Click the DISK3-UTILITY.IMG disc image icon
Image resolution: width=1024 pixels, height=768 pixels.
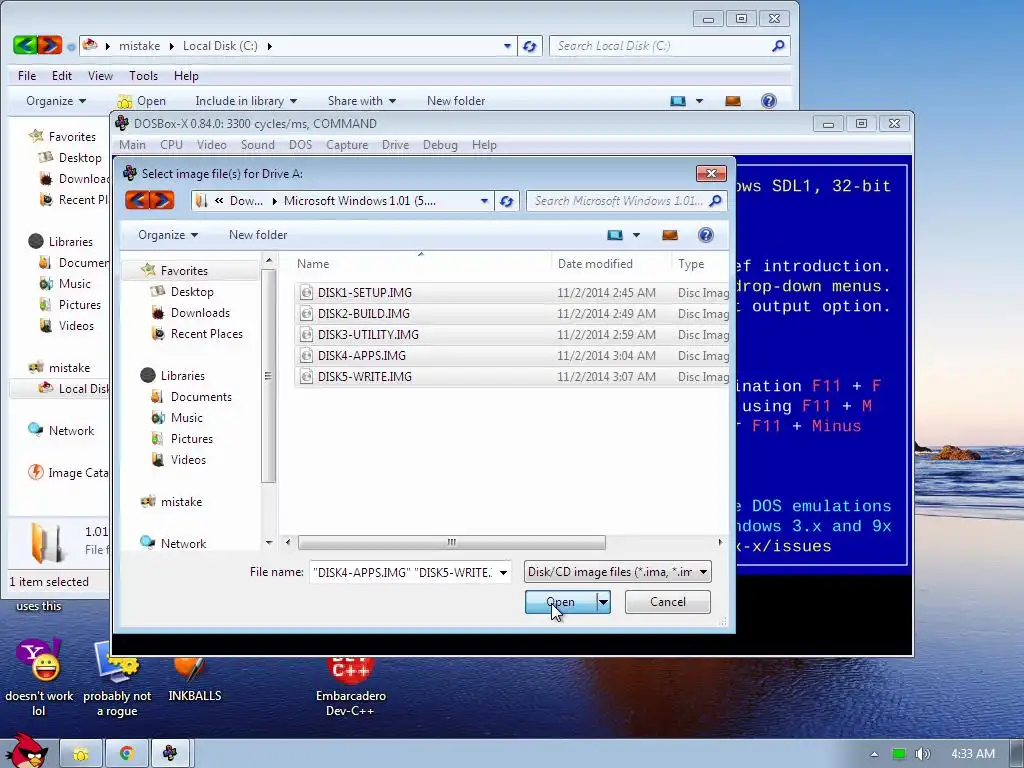click(x=306, y=334)
